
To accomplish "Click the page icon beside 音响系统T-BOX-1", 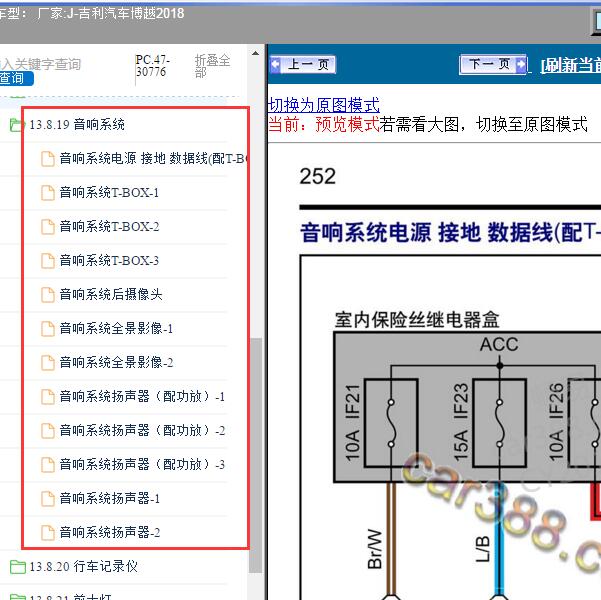I will (48, 193).
